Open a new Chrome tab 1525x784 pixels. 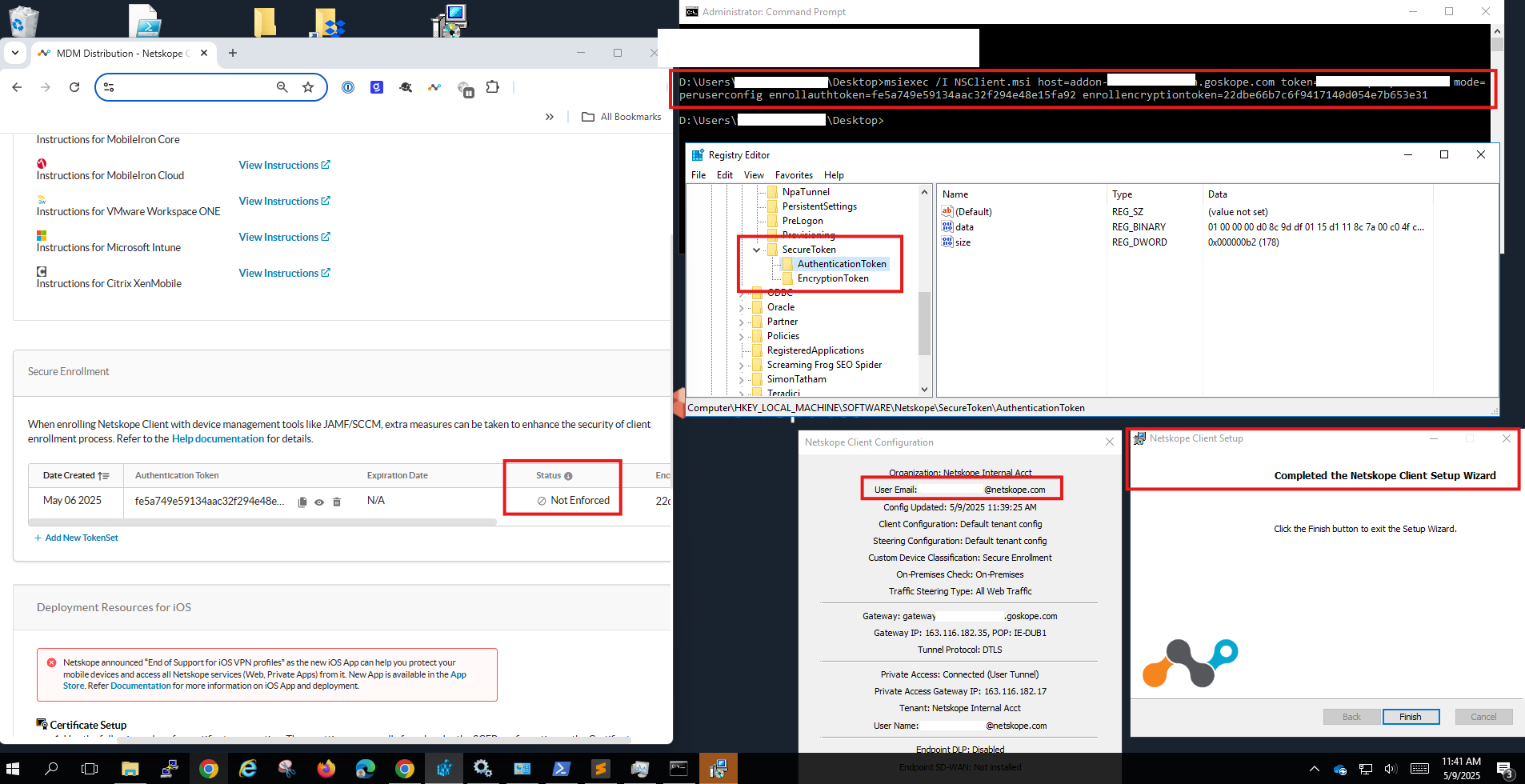click(x=233, y=53)
